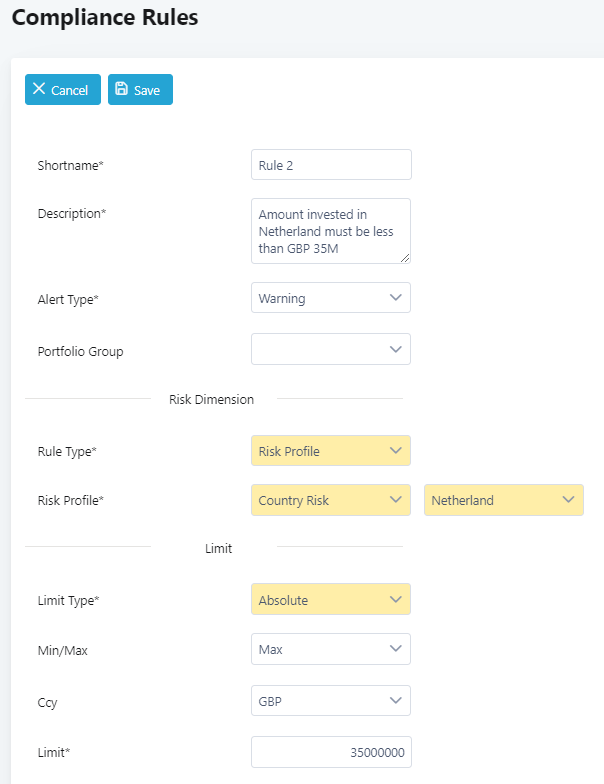Click the Shortname field containing Rule 2

[331, 165]
